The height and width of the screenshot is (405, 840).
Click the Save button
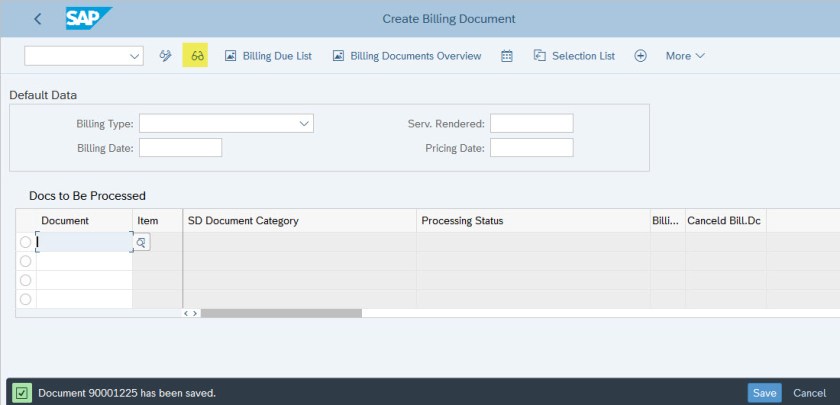[x=765, y=393]
